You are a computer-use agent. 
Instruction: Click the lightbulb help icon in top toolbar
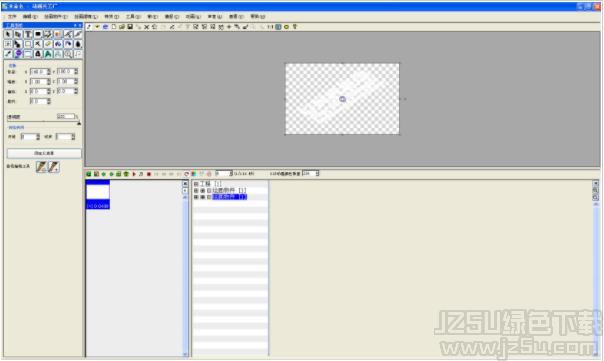pos(295,27)
